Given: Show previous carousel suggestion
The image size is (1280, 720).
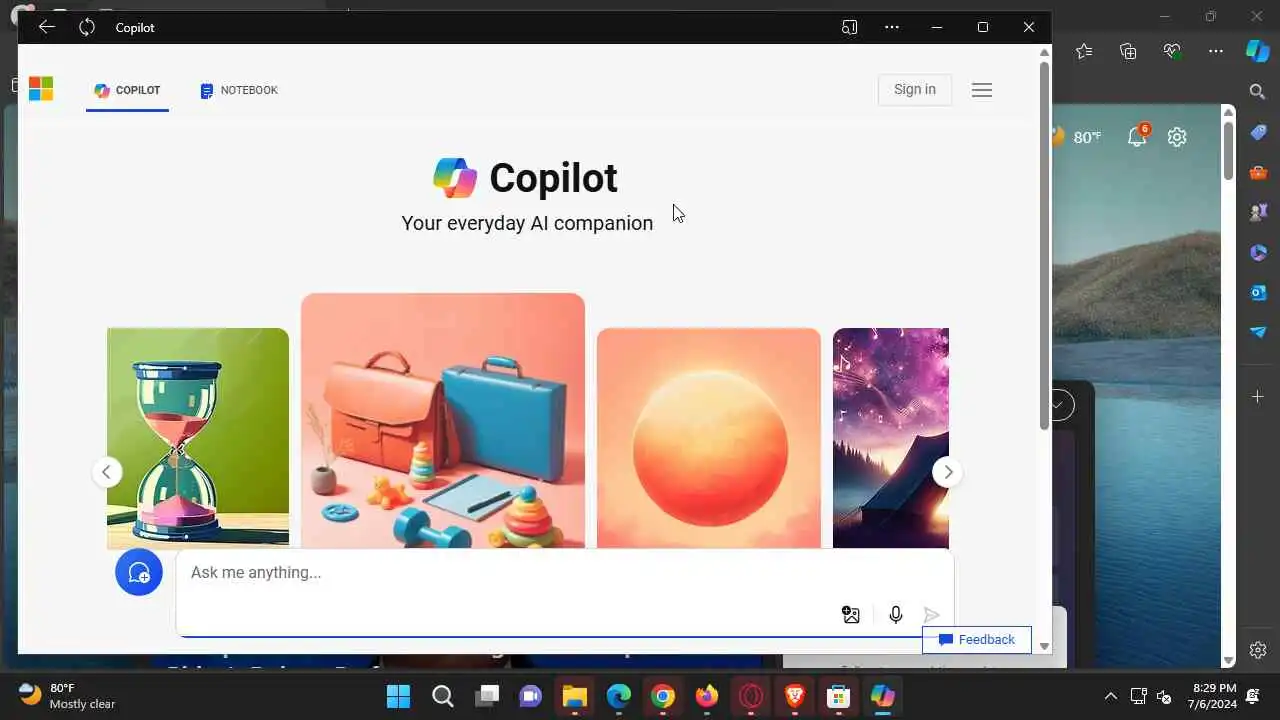Looking at the screenshot, I should click(x=107, y=472).
